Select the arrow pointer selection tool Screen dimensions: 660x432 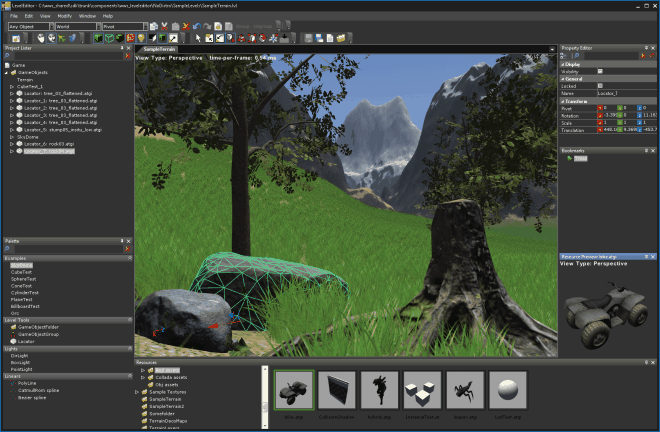pyautogui.click(x=198, y=38)
